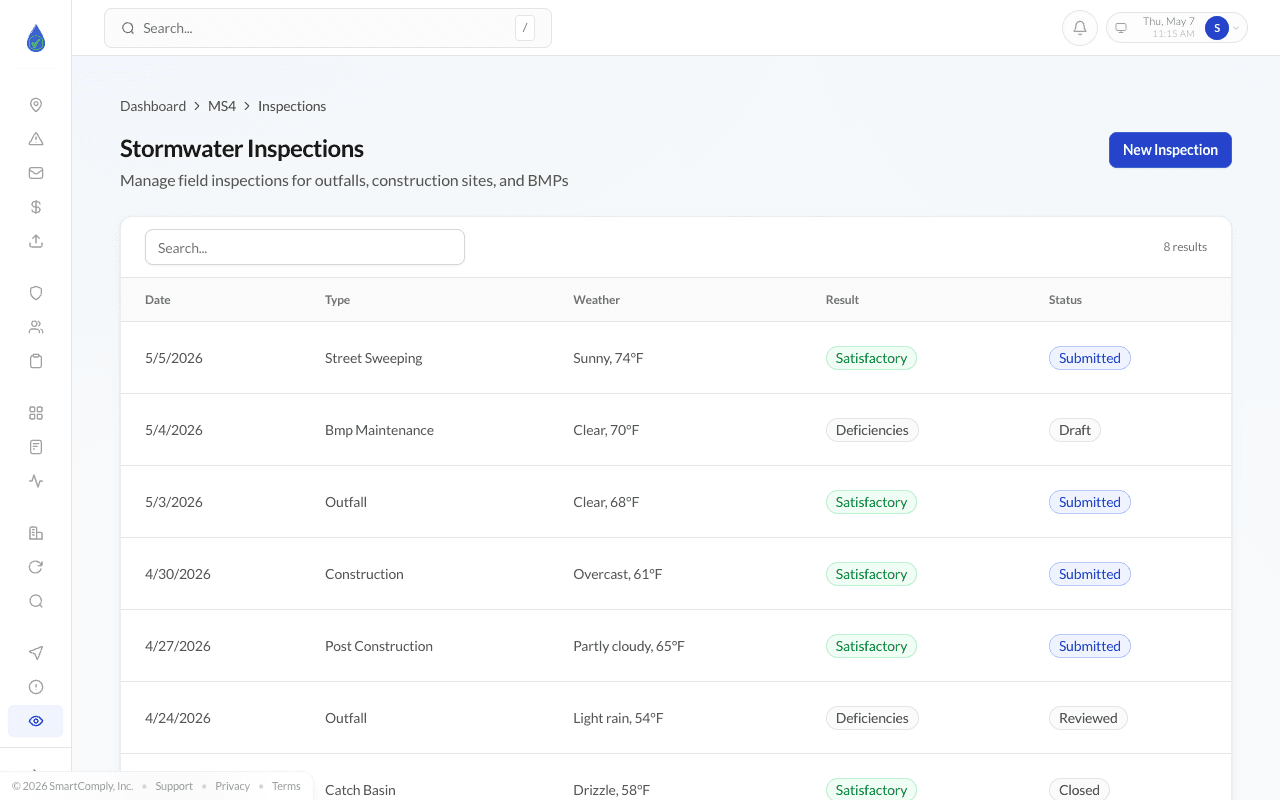1280x800 pixels.
Task: Click Overcast, 61°F weather cell
Action: (x=618, y=574)
